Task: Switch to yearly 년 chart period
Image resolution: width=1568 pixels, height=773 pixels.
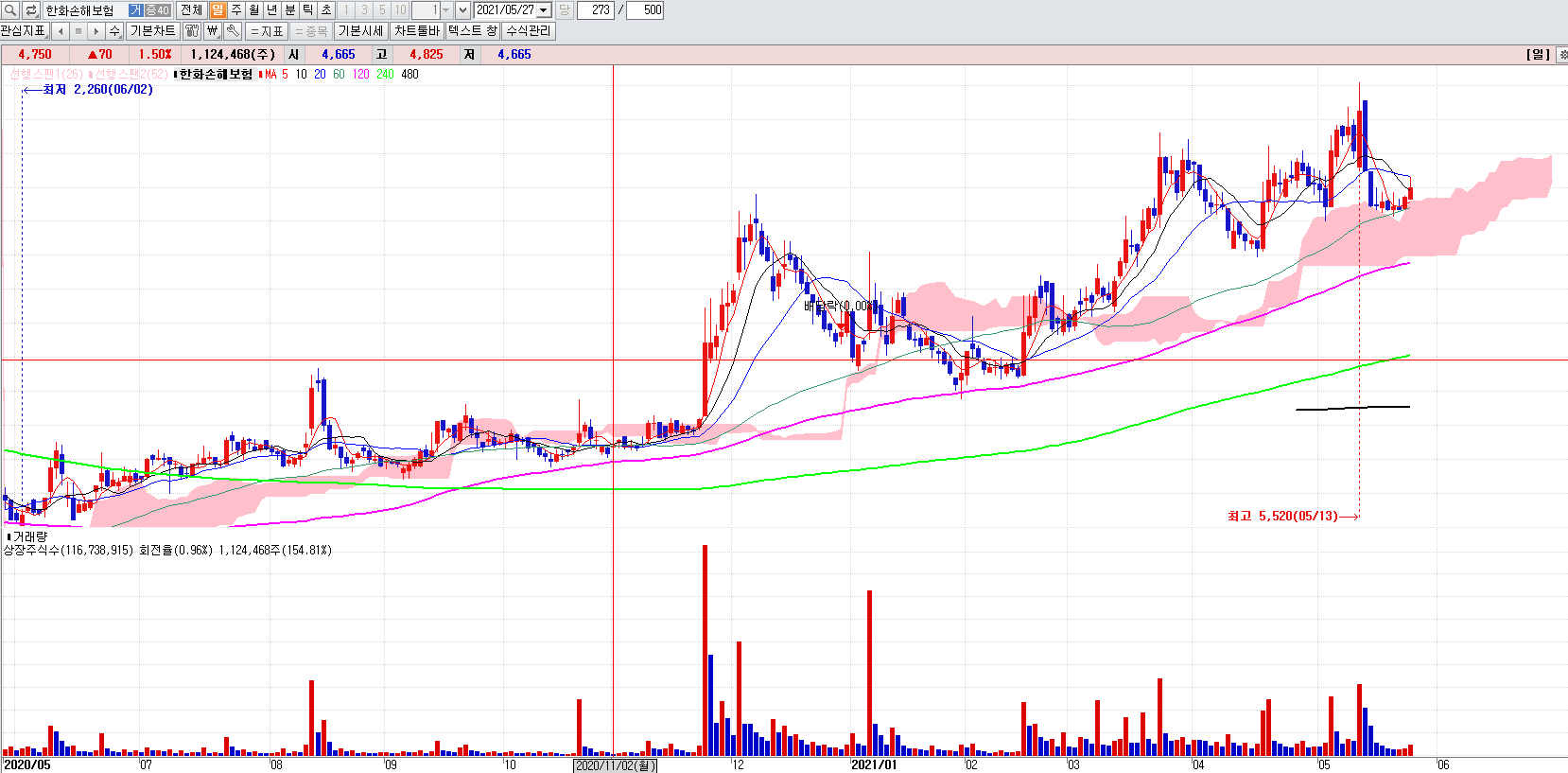Action: tap(271, 9)
